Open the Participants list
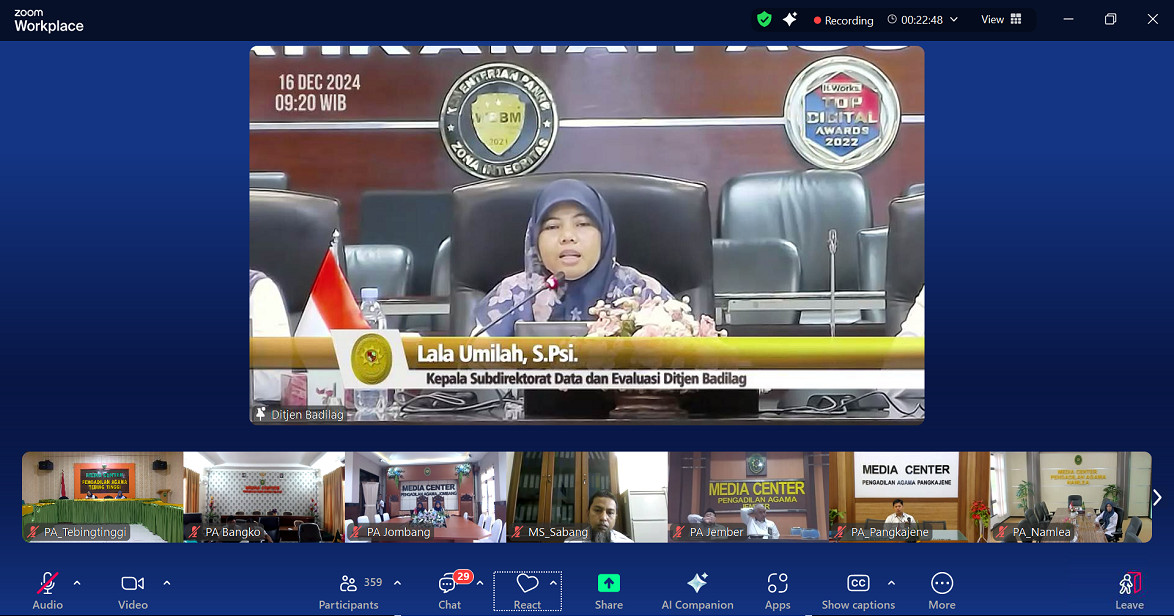Image resolution: width=1174 pixels, height=616 pixels. [x=348, y=588]
